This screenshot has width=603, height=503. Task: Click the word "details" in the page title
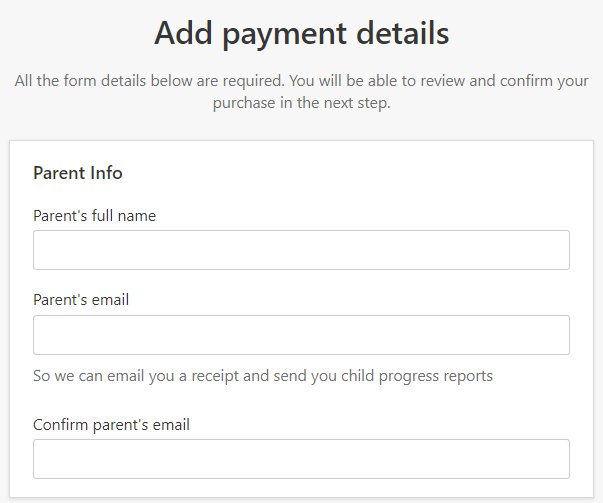(403, 33)
